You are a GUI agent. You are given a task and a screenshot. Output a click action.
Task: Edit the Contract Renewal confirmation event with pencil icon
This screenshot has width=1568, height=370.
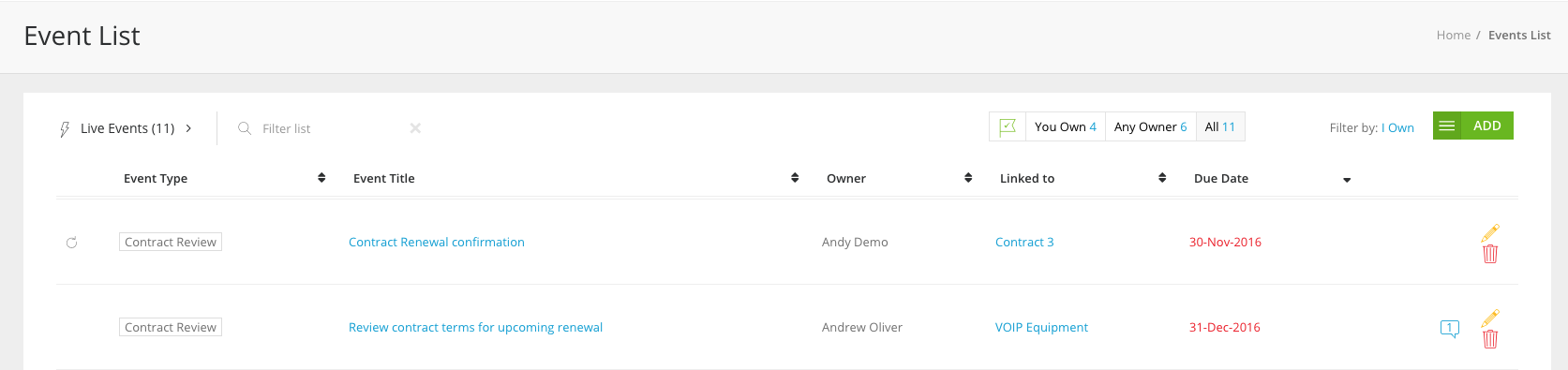[1490, 232]
